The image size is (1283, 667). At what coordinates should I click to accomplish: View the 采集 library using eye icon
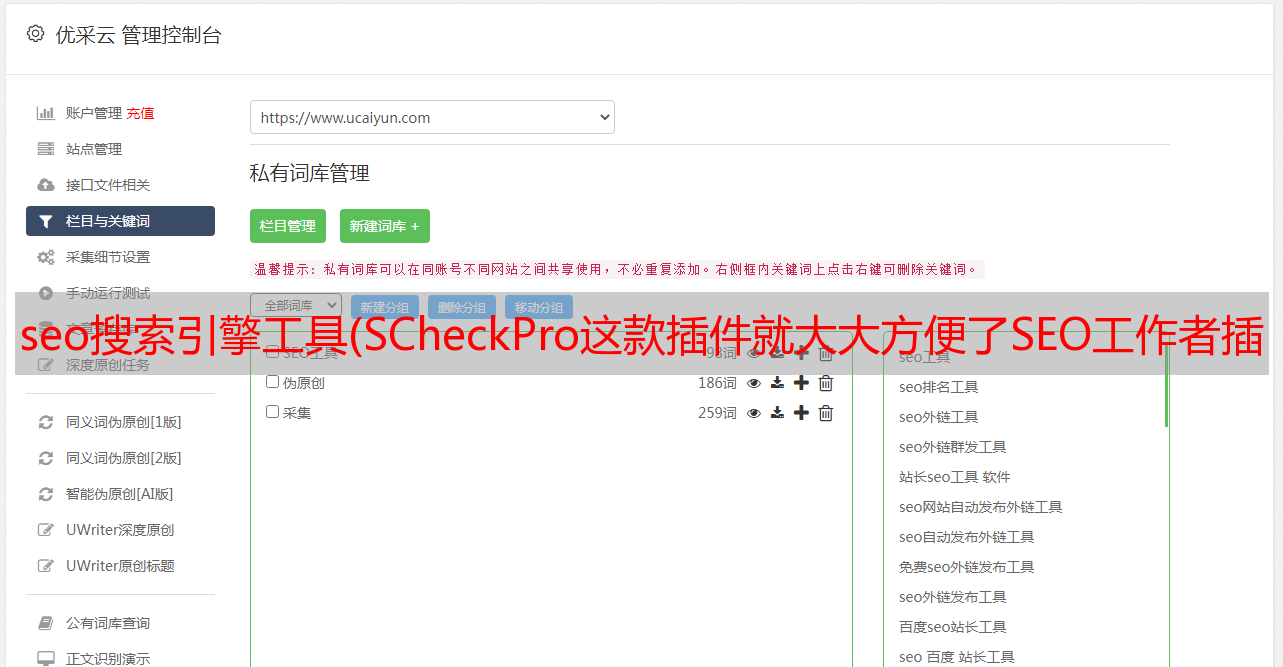point(754,413)
